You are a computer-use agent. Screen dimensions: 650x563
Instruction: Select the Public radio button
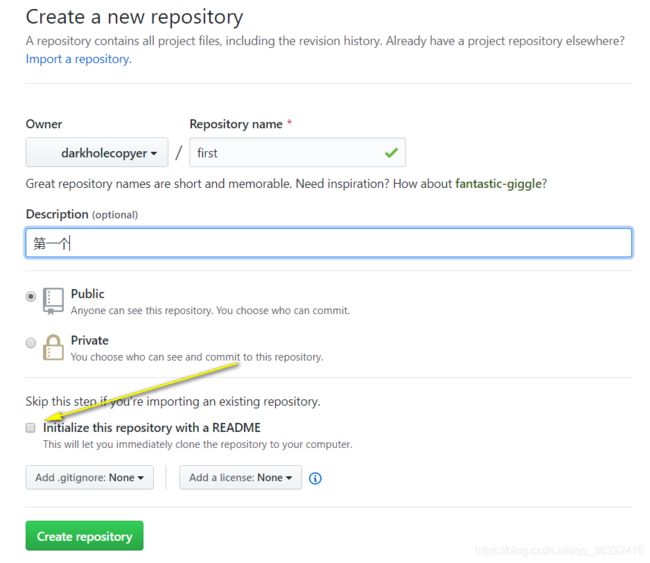pos(31,296)
